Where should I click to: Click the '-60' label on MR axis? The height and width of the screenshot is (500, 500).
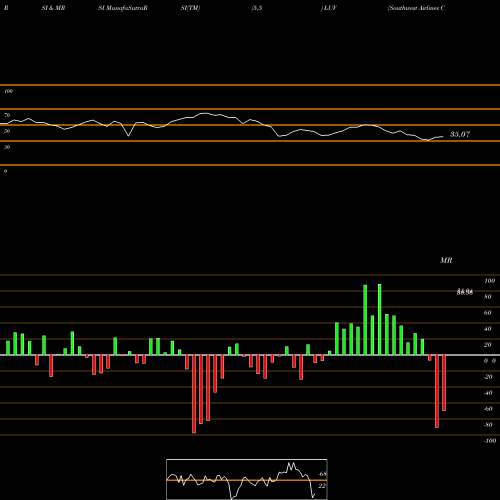pos(488,409)
